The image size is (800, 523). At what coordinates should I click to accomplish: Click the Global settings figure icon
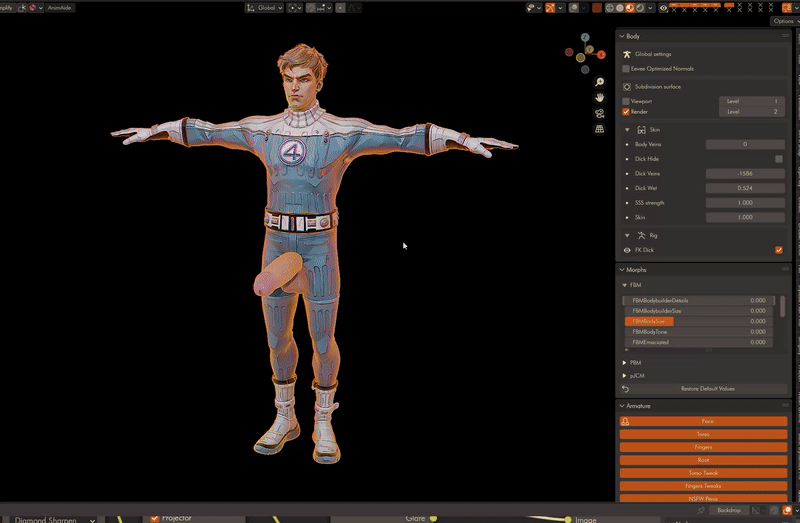pyautogui.click(x=627, y=54)
